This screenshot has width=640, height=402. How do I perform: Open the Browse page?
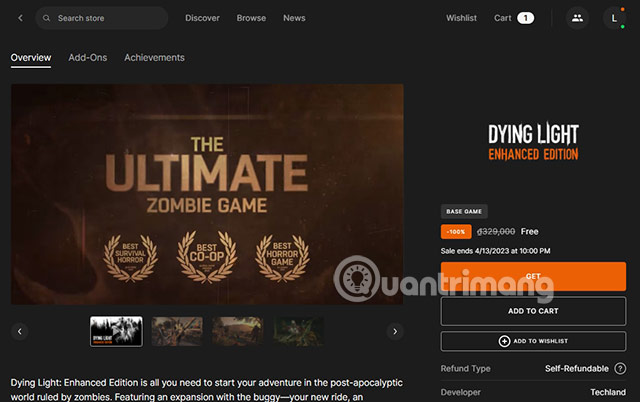(251, 18)
